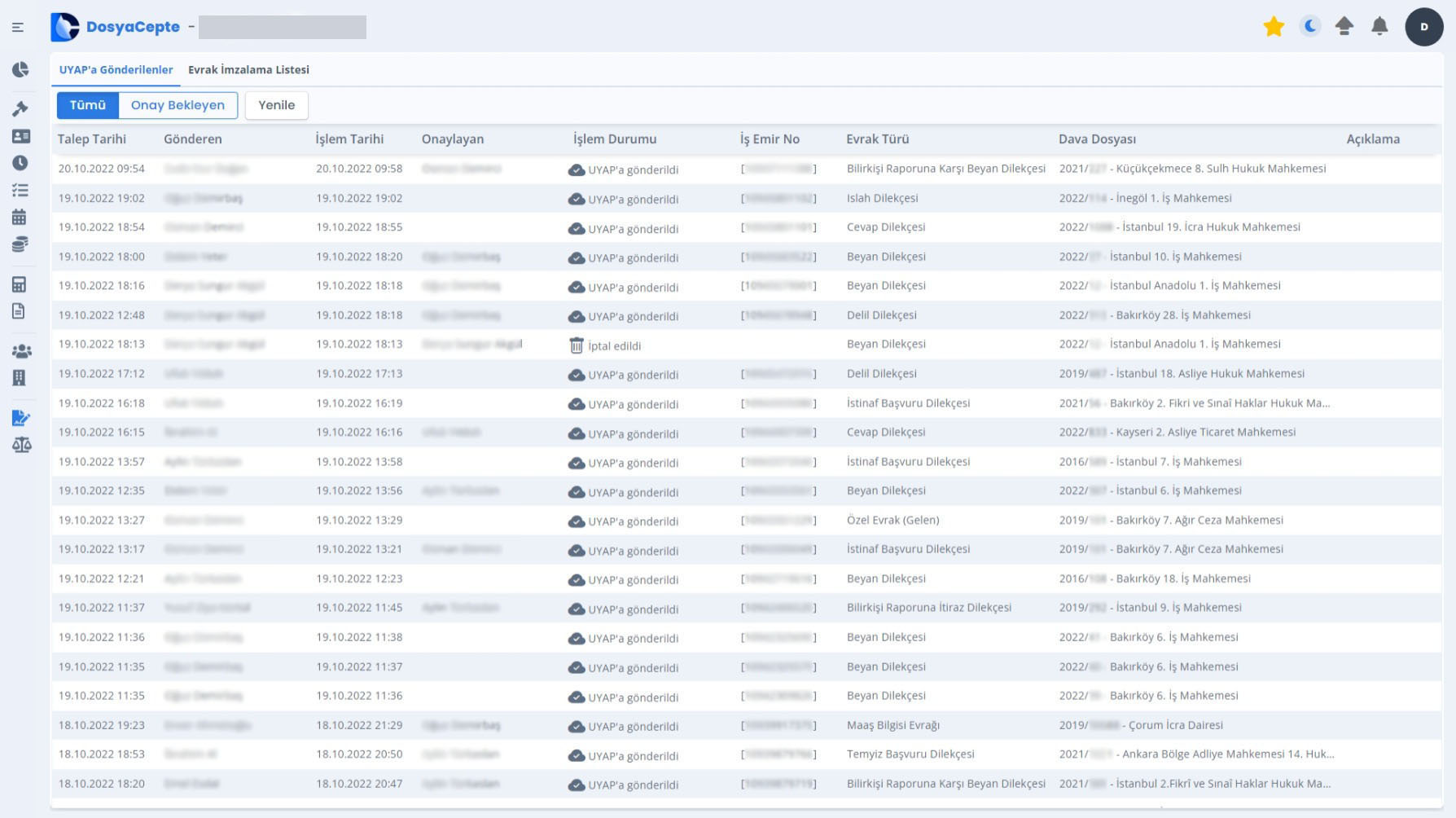
Task: Open the building icon in sidebar
Action: click(20, 378)
